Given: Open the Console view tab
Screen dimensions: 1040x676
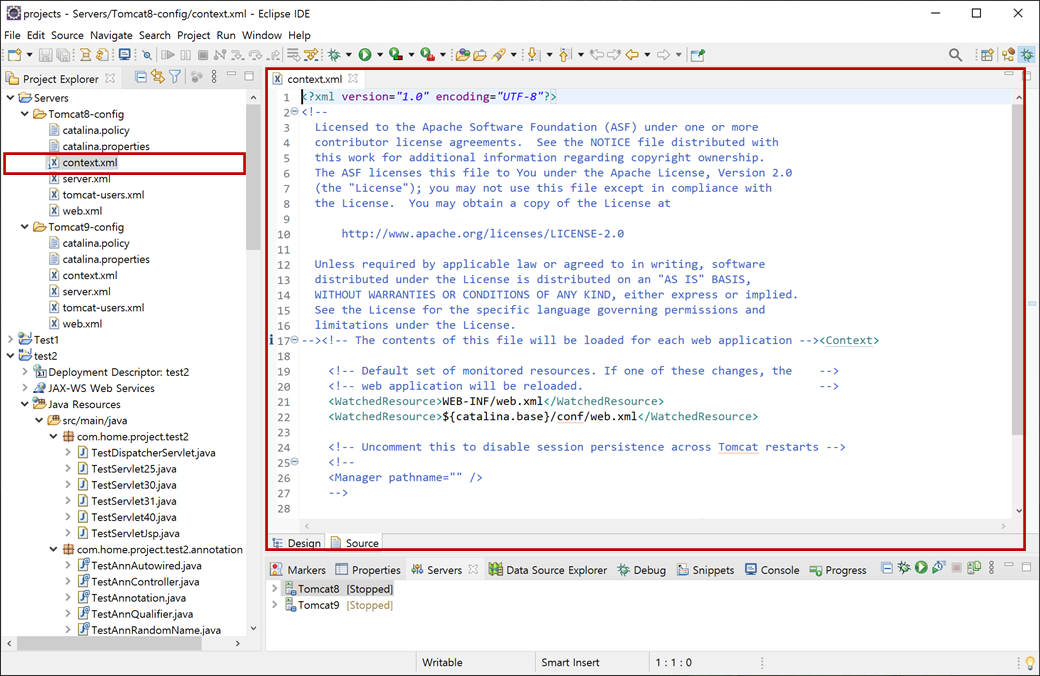Looking at the screenshot, I should (x=772, y=570).
